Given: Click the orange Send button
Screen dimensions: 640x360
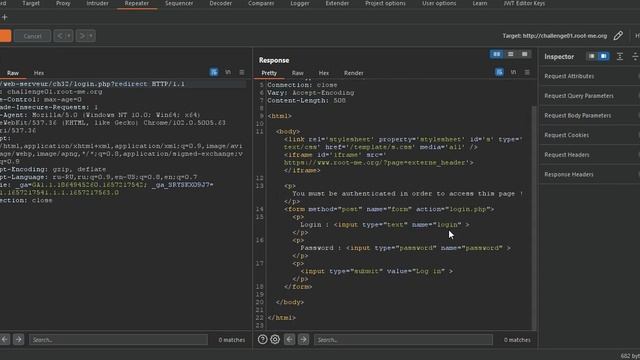Looking at the screenshot, I should (5, 36).
